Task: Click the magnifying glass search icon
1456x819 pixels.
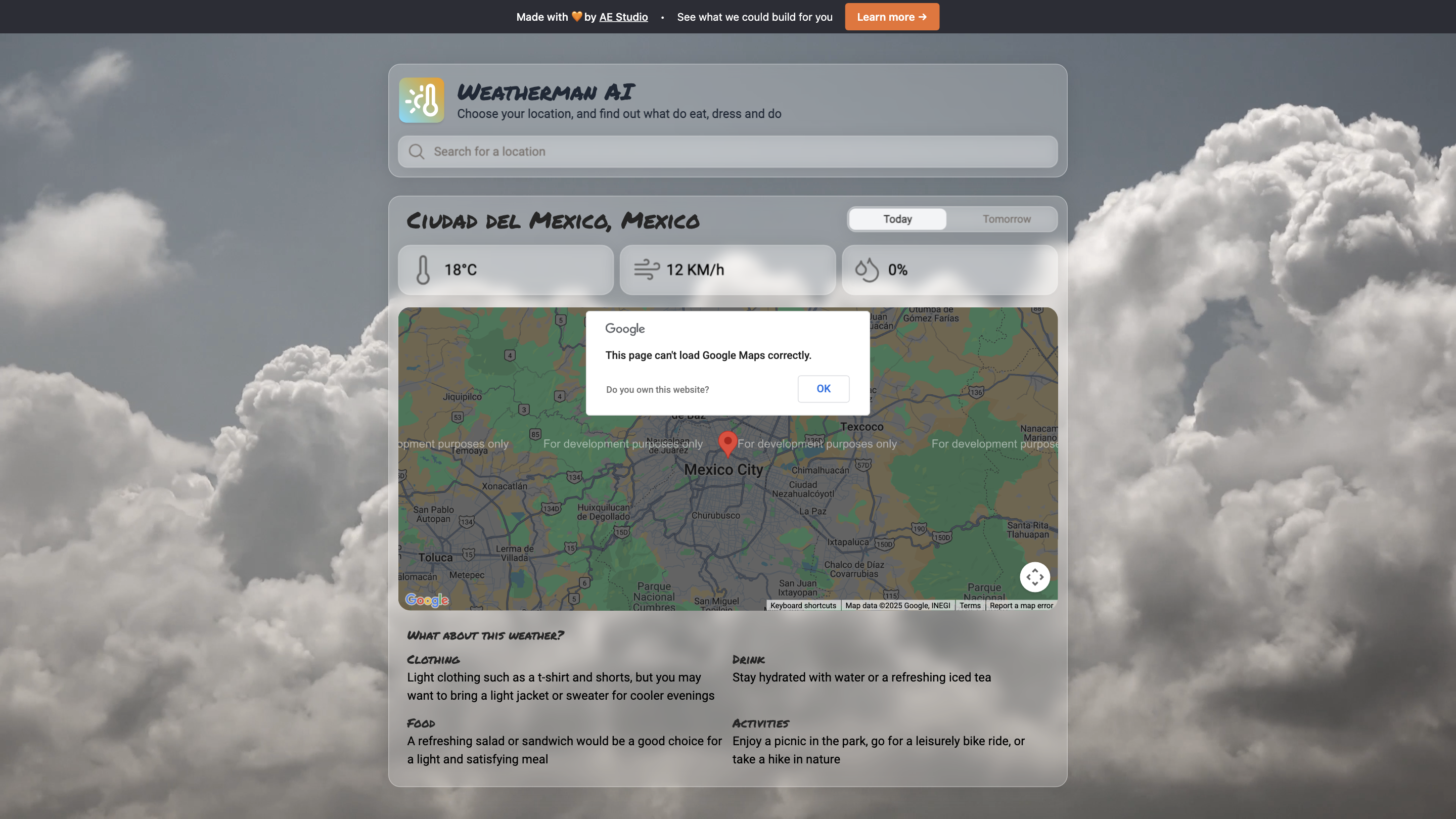Action: tap(416, 152)
